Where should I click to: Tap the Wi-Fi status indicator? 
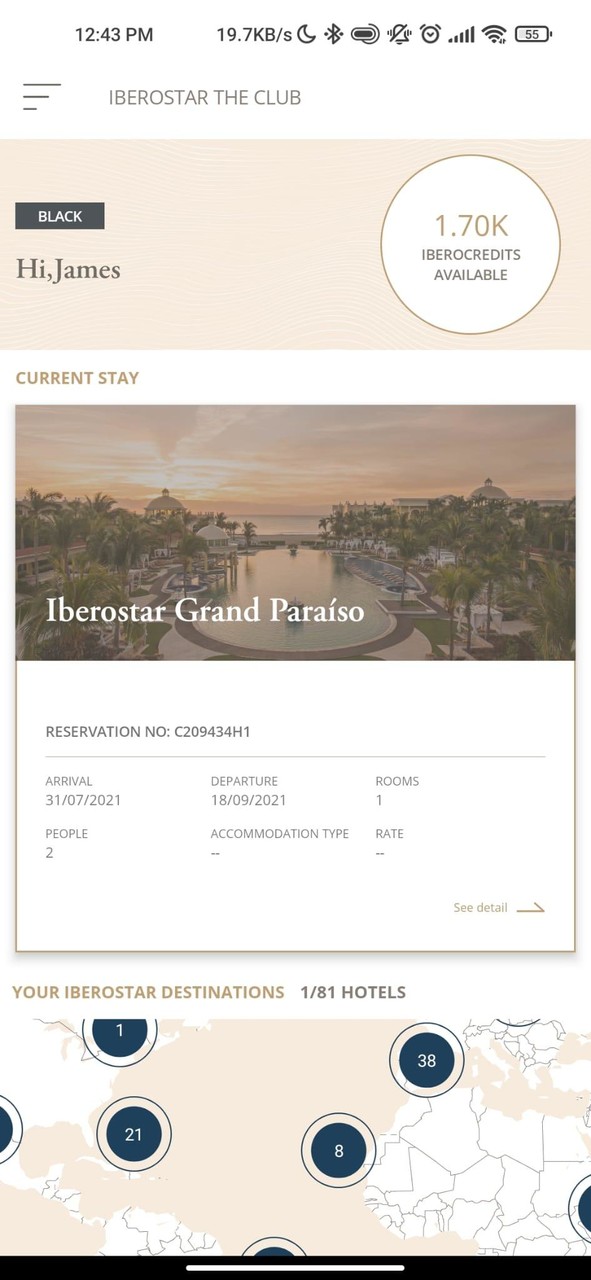(x=496, y=33)
